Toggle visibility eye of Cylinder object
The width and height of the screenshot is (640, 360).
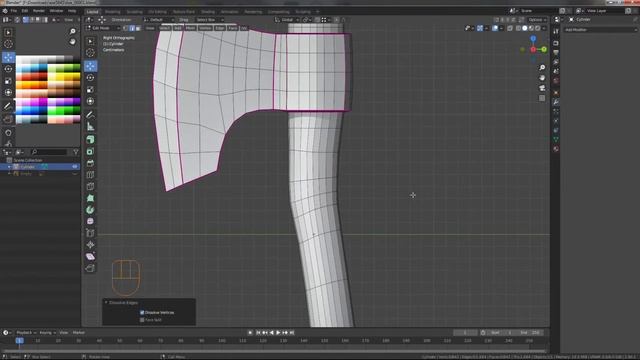(75, 167)
